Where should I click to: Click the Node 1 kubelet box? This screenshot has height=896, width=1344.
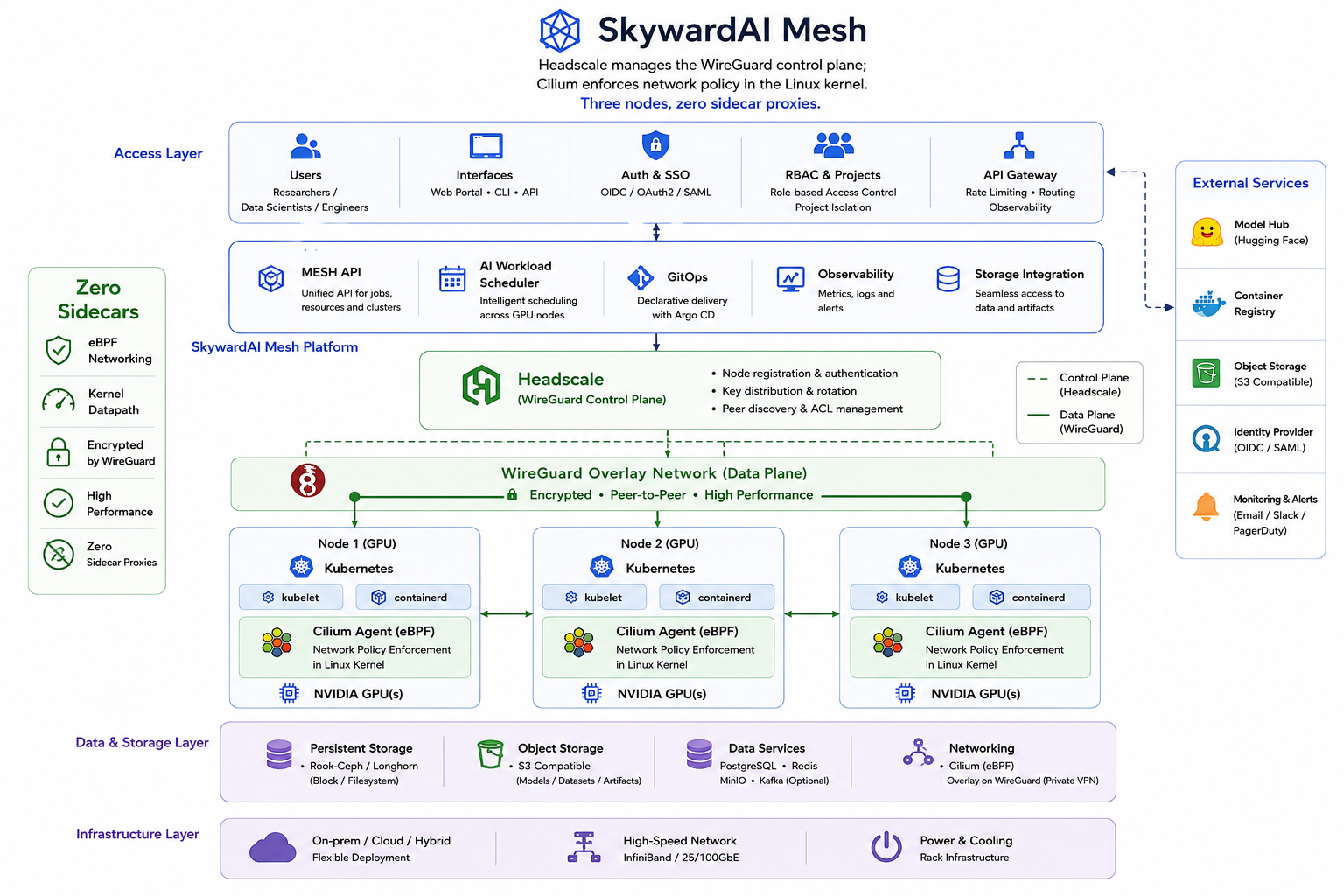(x=292, y=597)
